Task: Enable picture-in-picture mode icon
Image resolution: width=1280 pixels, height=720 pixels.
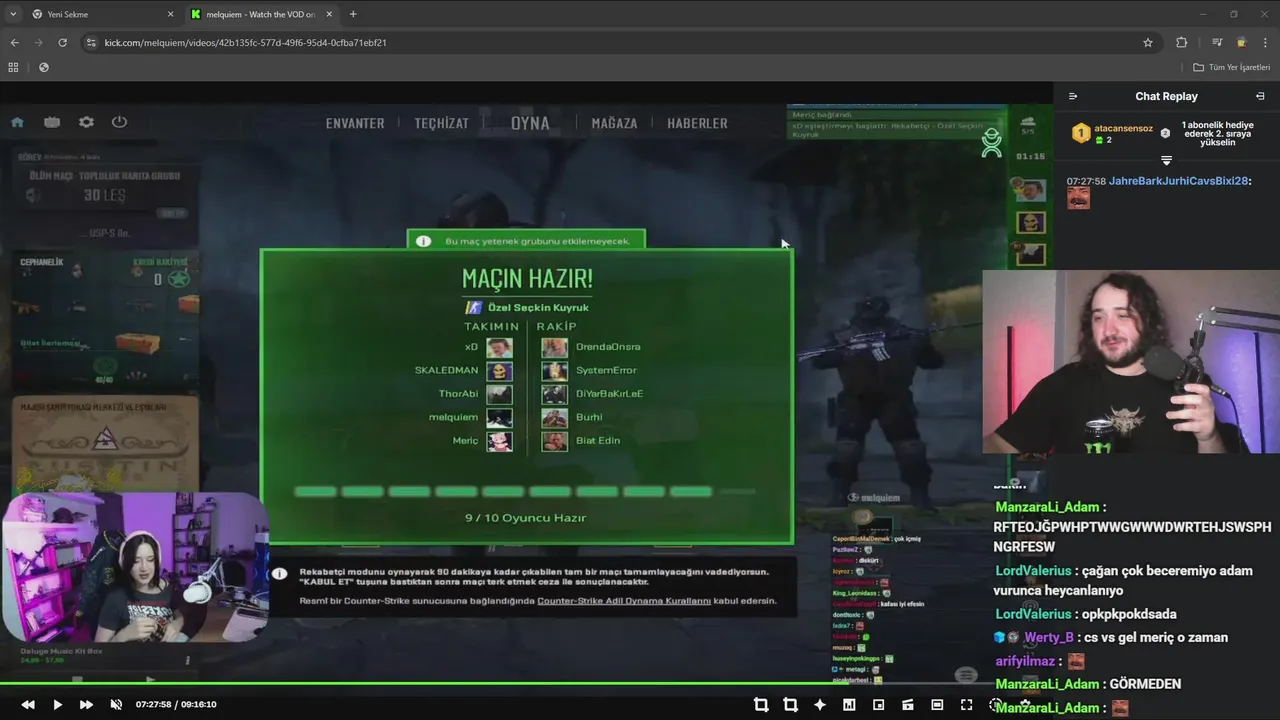Action: pos(878,705)
